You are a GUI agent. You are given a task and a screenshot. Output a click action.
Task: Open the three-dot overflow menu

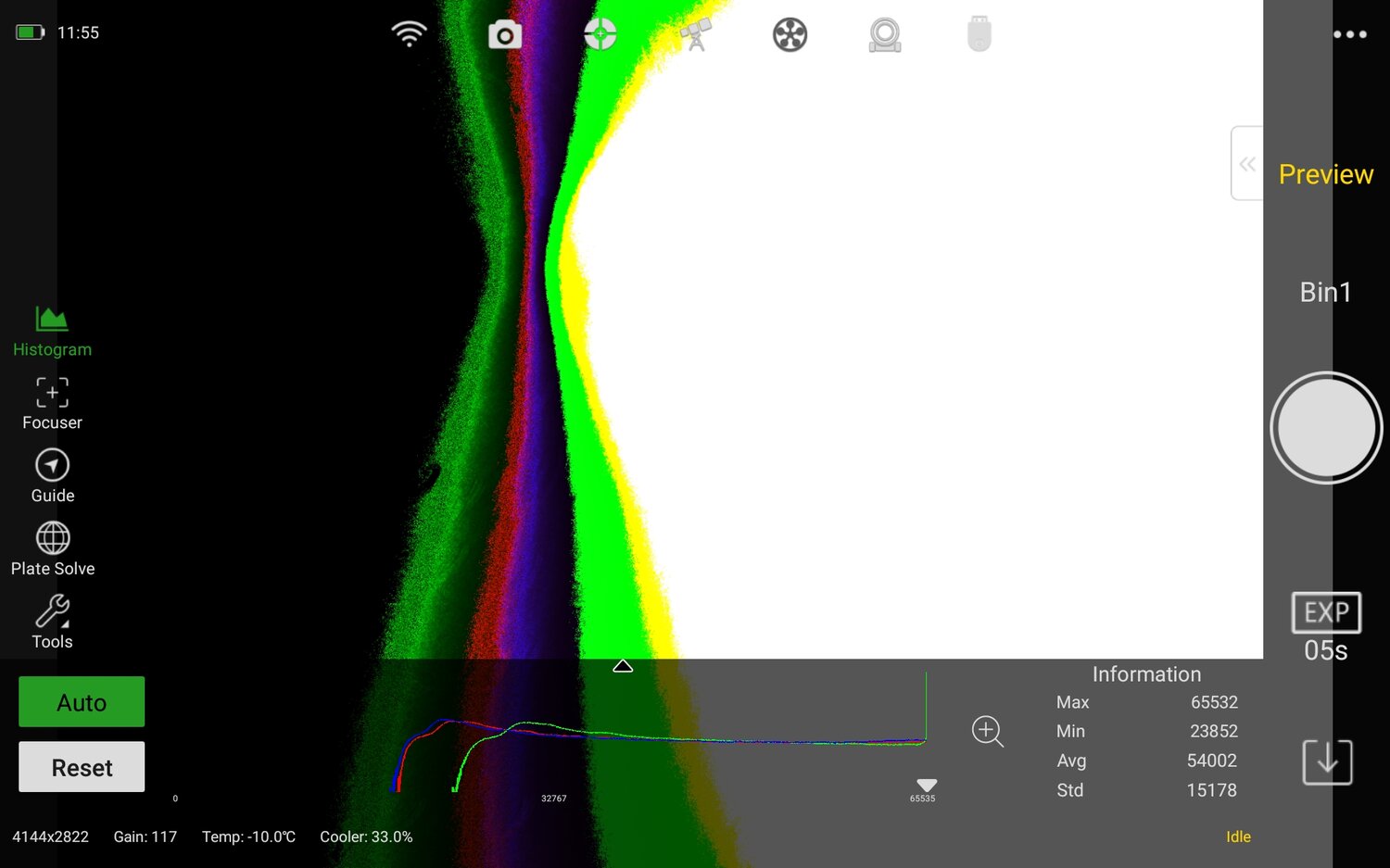1349,33
